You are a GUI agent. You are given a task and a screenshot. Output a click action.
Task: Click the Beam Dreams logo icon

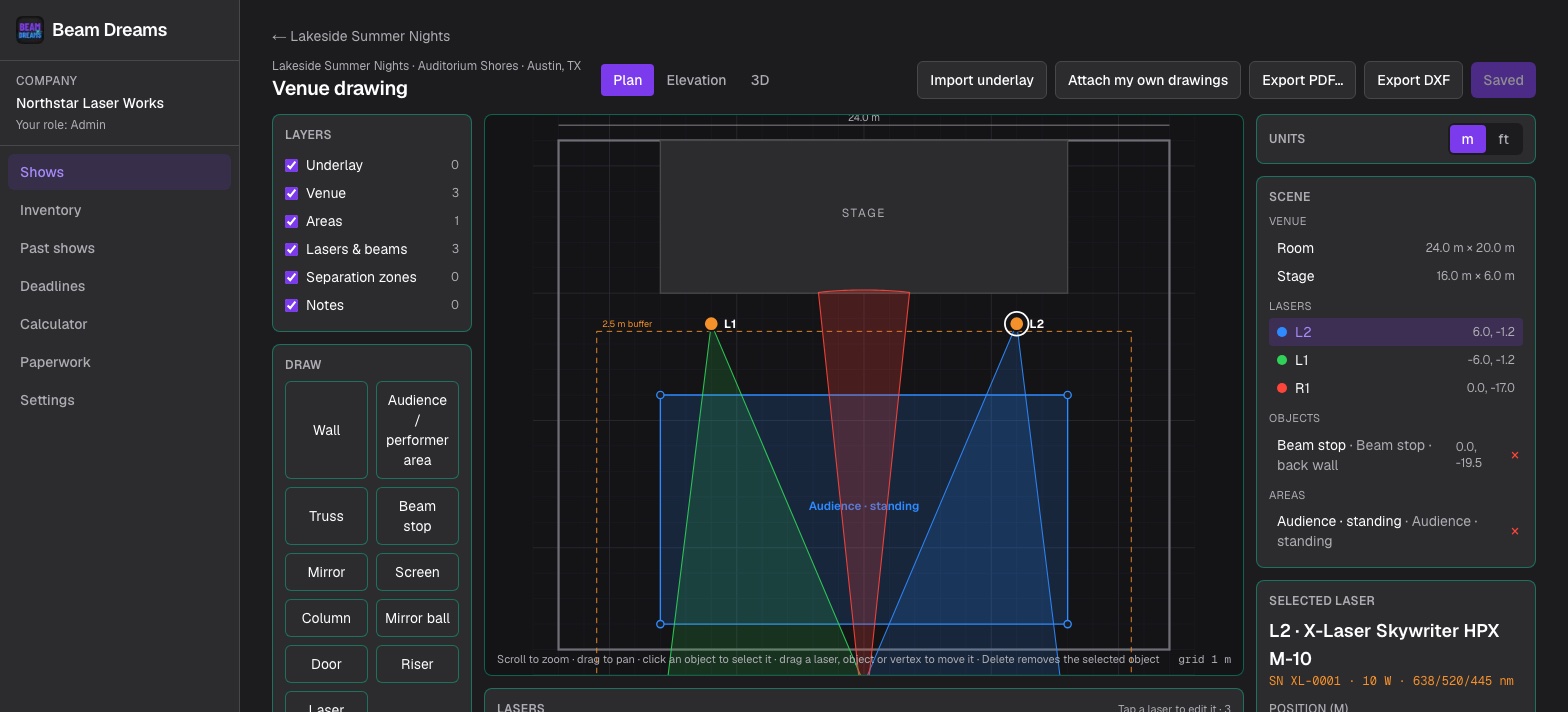(x=30, y=30)
